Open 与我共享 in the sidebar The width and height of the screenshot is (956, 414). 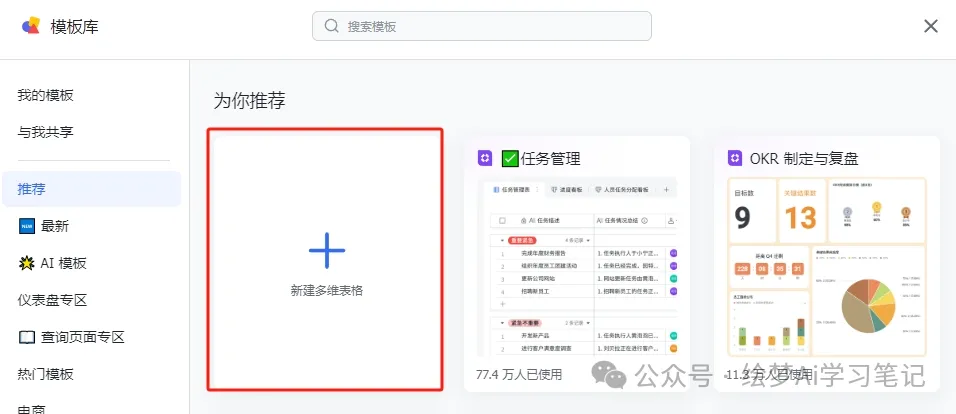pos(46,132)
